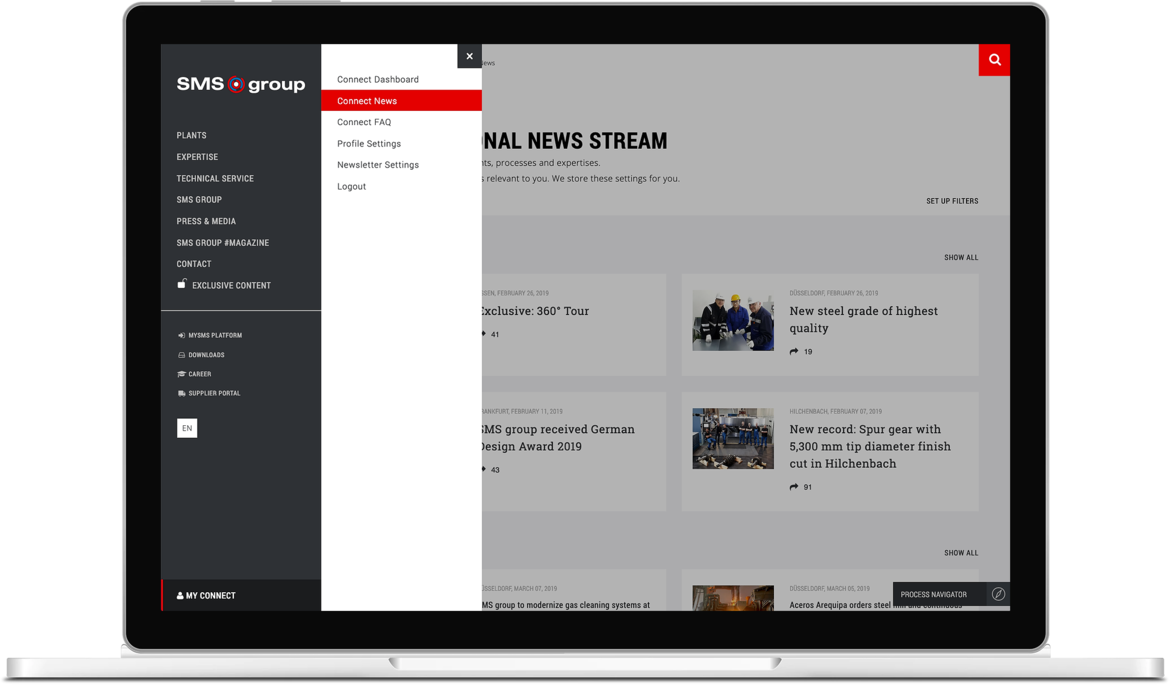Click the Supplier Portal truck icon

click(x=181, y=393)
